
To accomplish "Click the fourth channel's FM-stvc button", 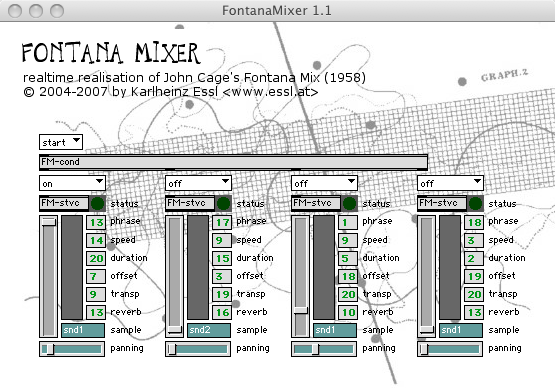I will (442, 203).
